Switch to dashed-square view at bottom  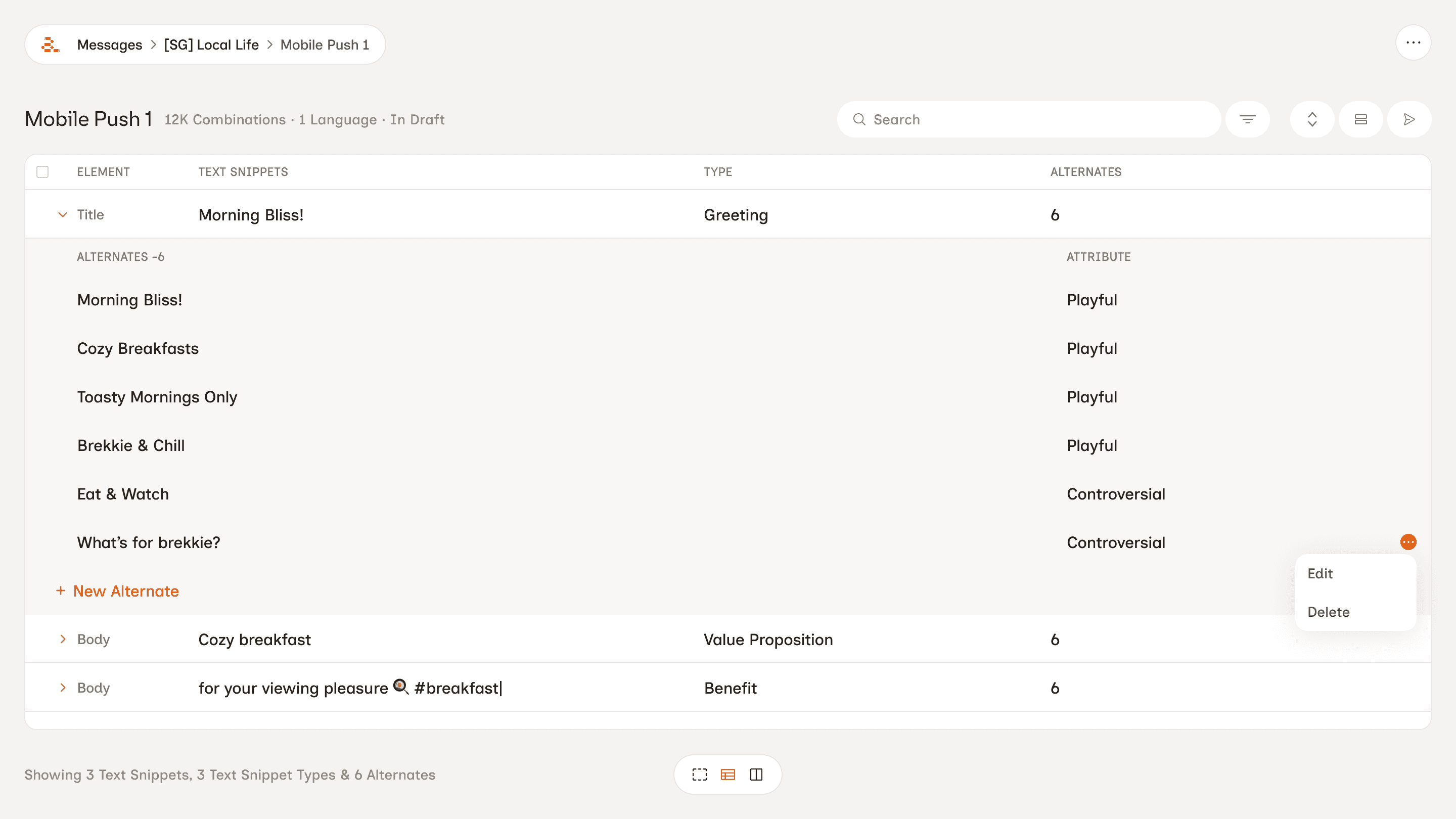click(x=699, y=775)
